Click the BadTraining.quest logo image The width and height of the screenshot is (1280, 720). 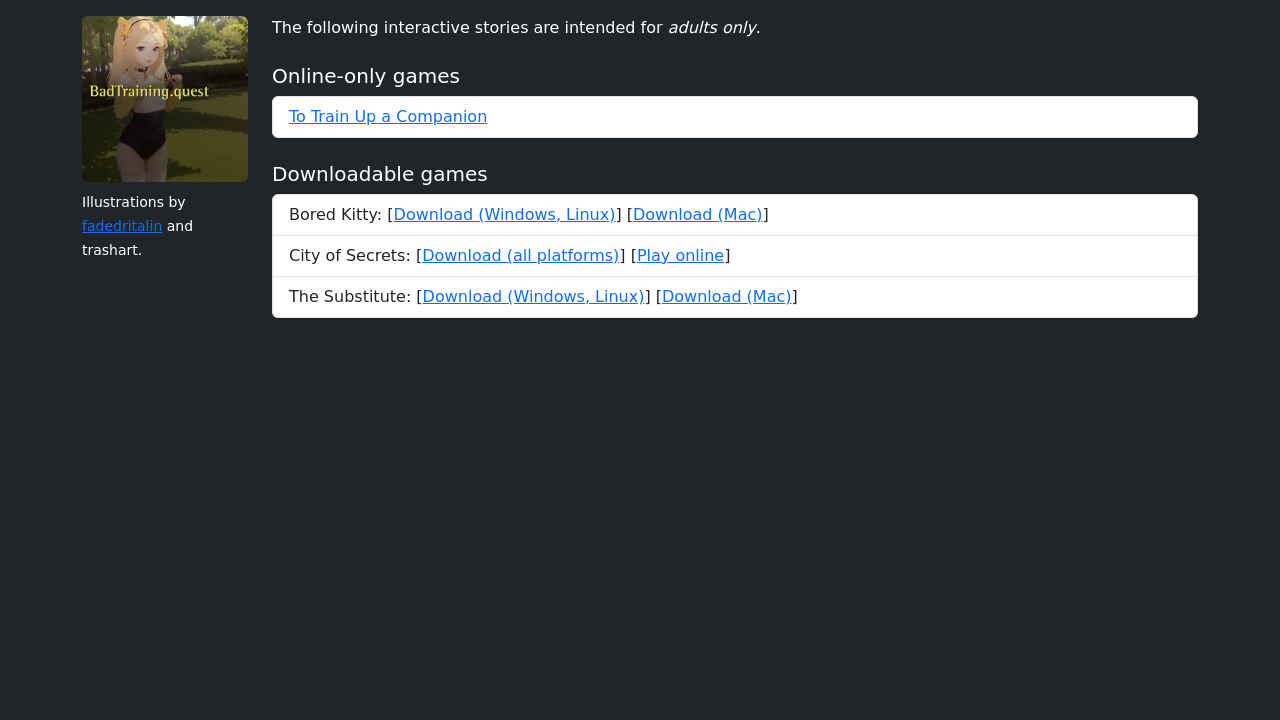tap(165, 99)
